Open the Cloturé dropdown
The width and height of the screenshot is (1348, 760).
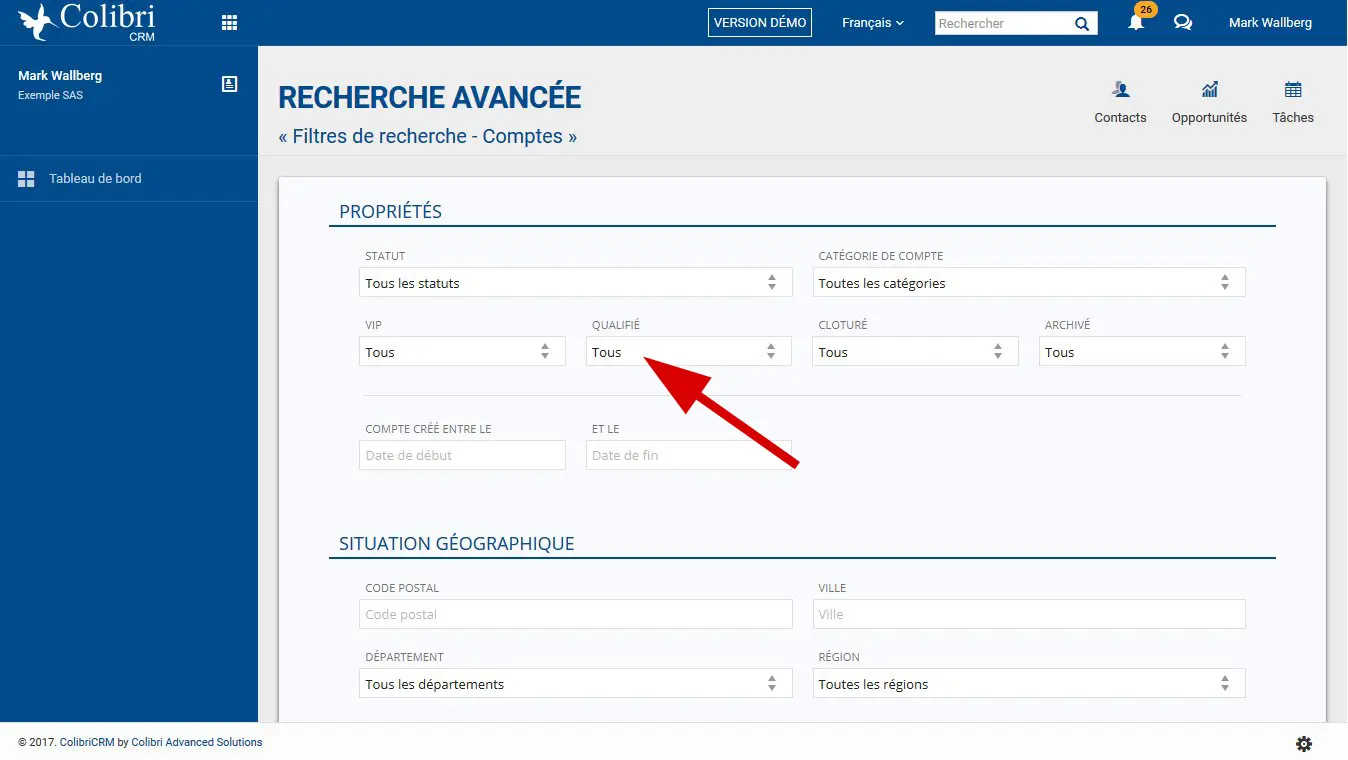coord(915,352)
